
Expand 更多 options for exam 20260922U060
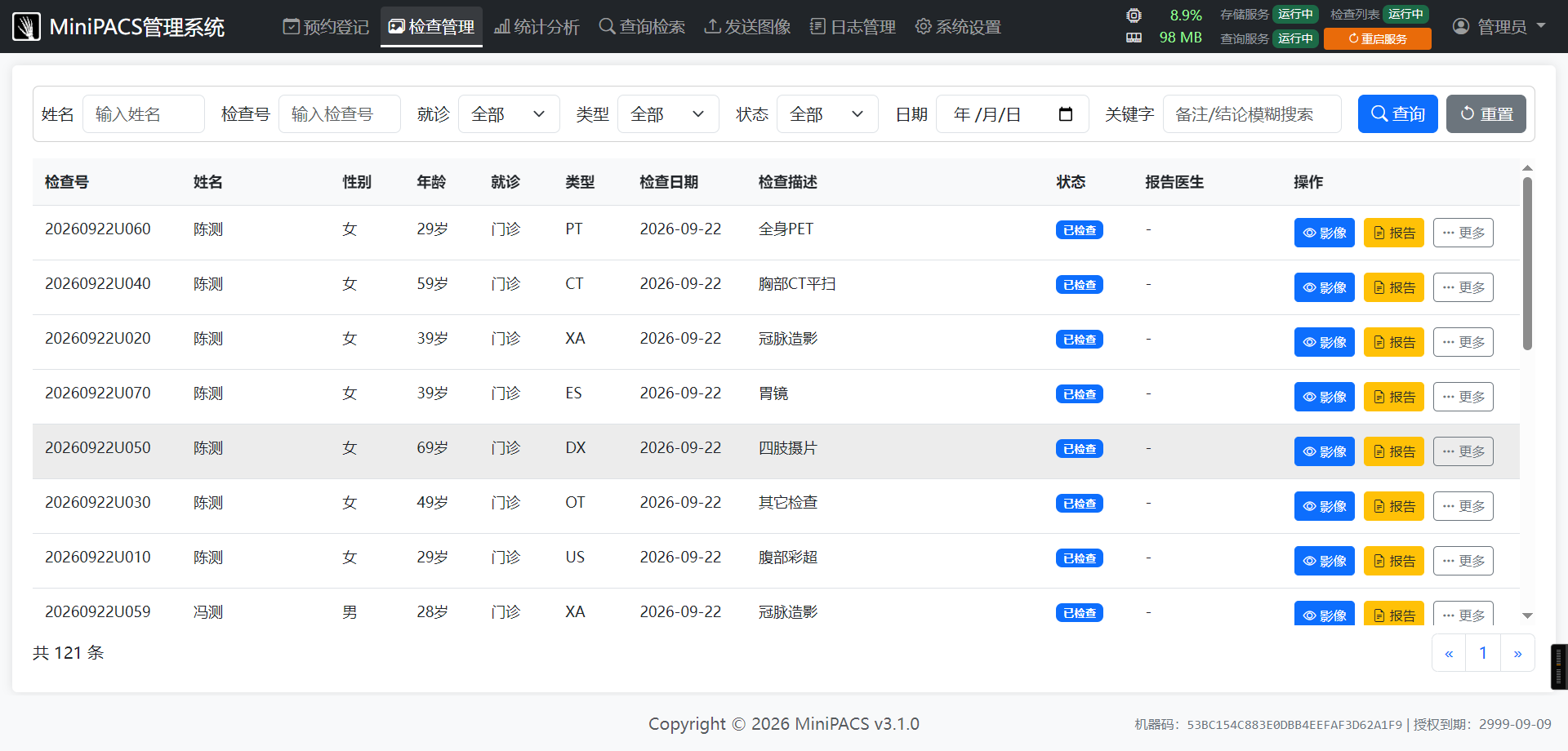(x=1463, y=233)
